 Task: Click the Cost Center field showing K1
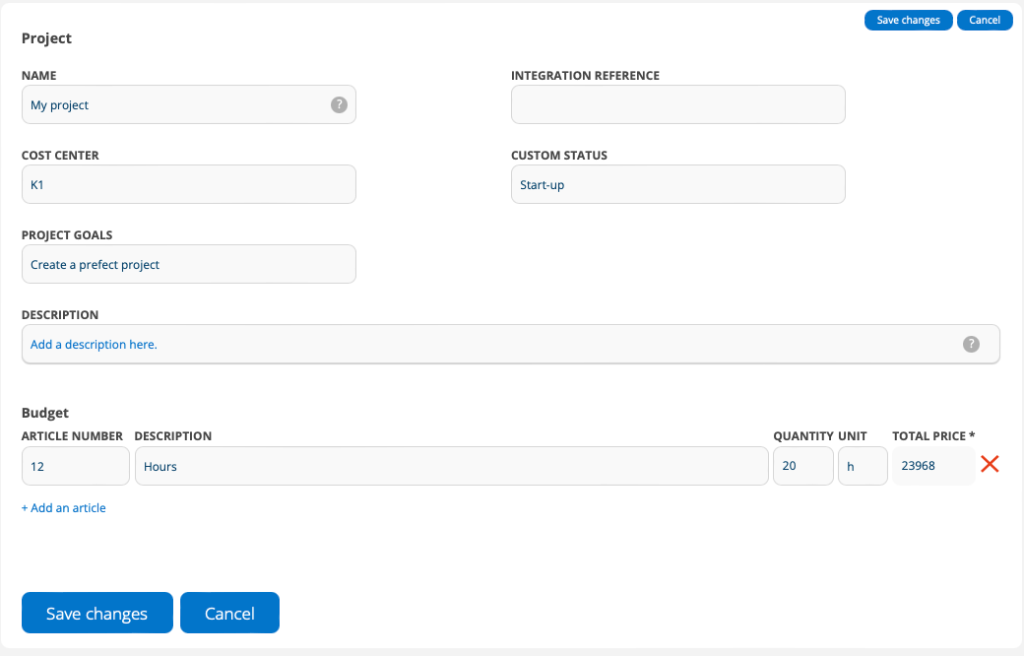[188, 185]
